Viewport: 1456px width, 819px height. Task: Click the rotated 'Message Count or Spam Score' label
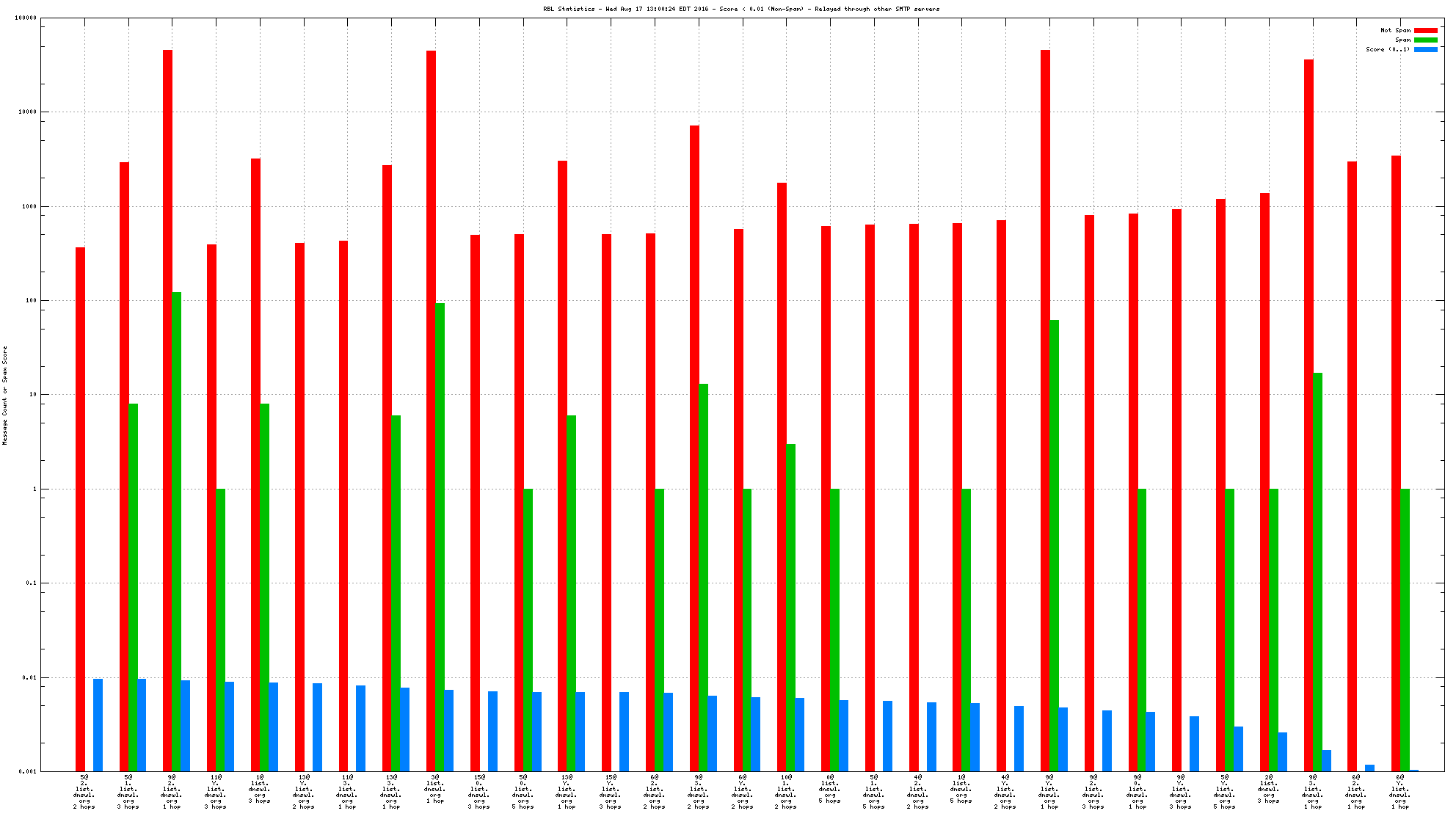tap(5, 395)
